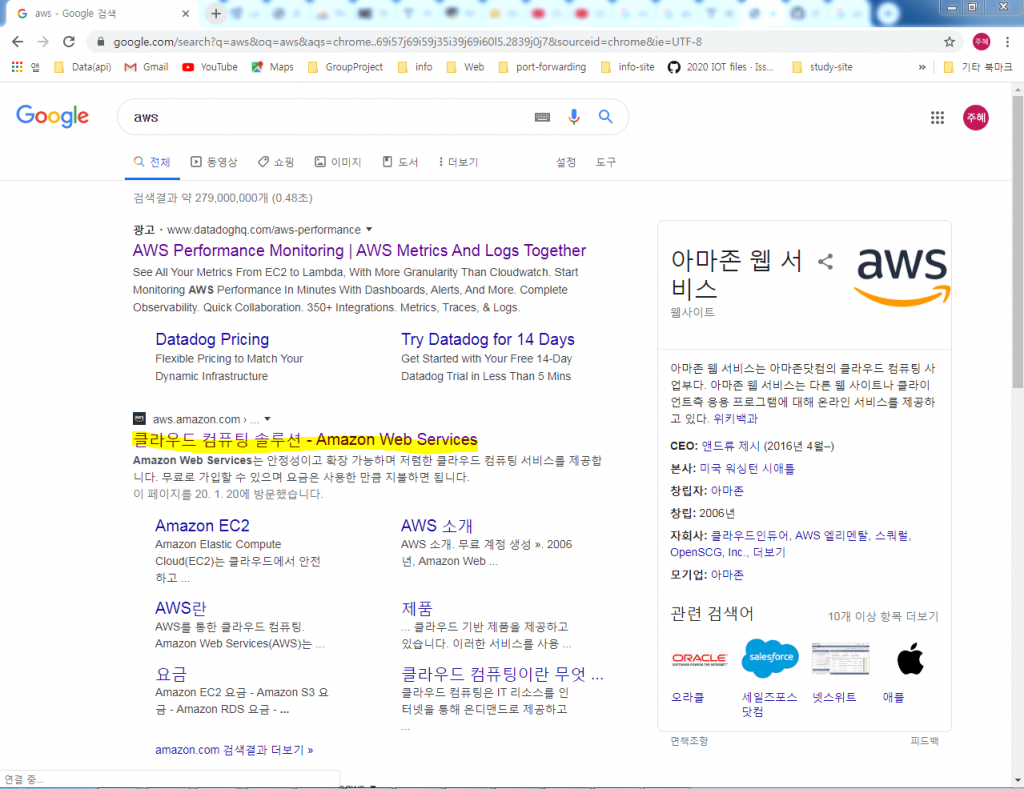Viewport: 1024px width, 789px height.
Task: Open 클라우드 컴퓨팅 솔루션 Amazon Web Services result
Action: (305, 440)
